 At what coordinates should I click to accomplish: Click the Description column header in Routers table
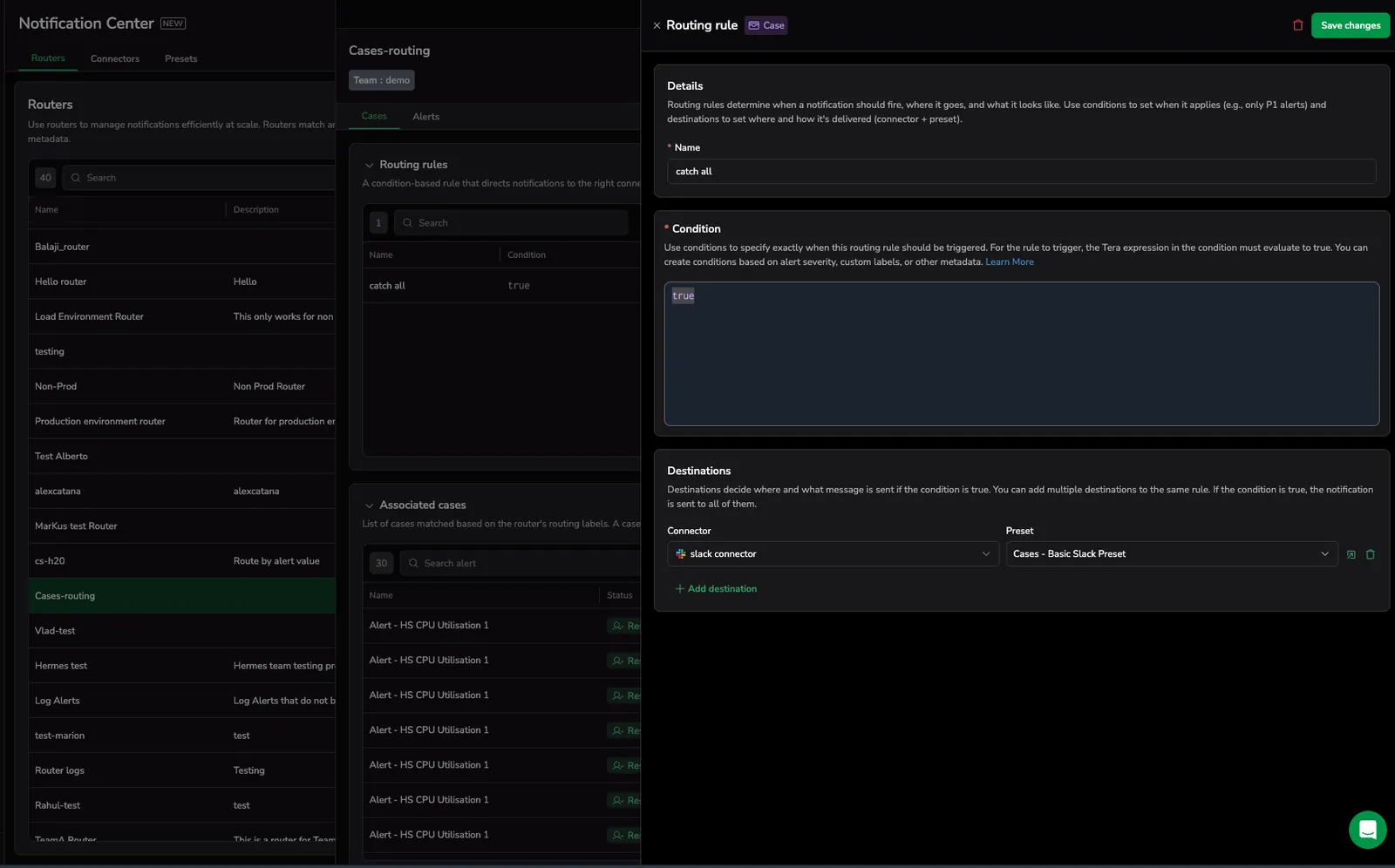[256, 210]
